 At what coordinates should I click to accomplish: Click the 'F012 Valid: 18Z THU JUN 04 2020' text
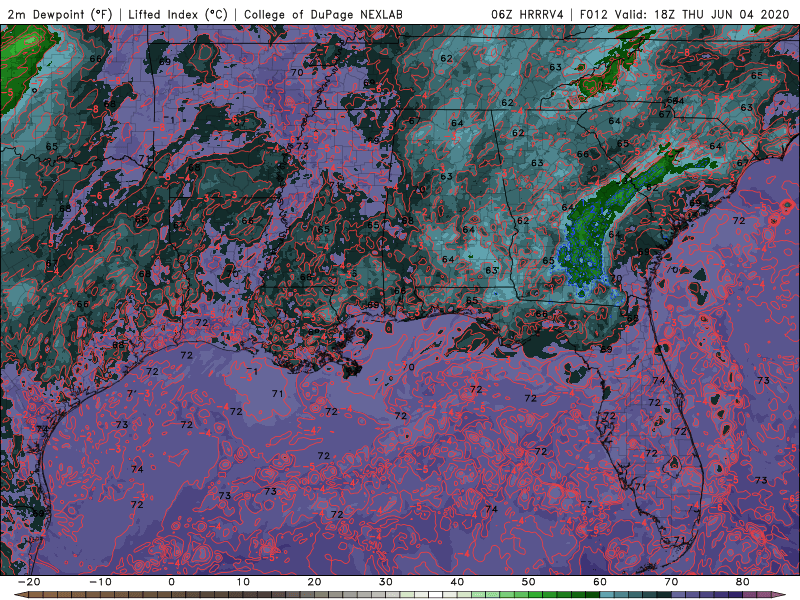coord(684,14)
